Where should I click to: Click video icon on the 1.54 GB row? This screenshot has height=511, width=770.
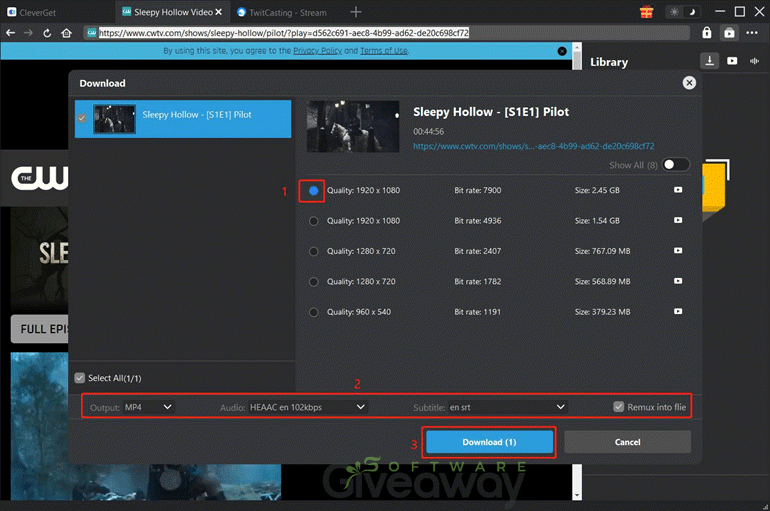(x=678, y=220)
